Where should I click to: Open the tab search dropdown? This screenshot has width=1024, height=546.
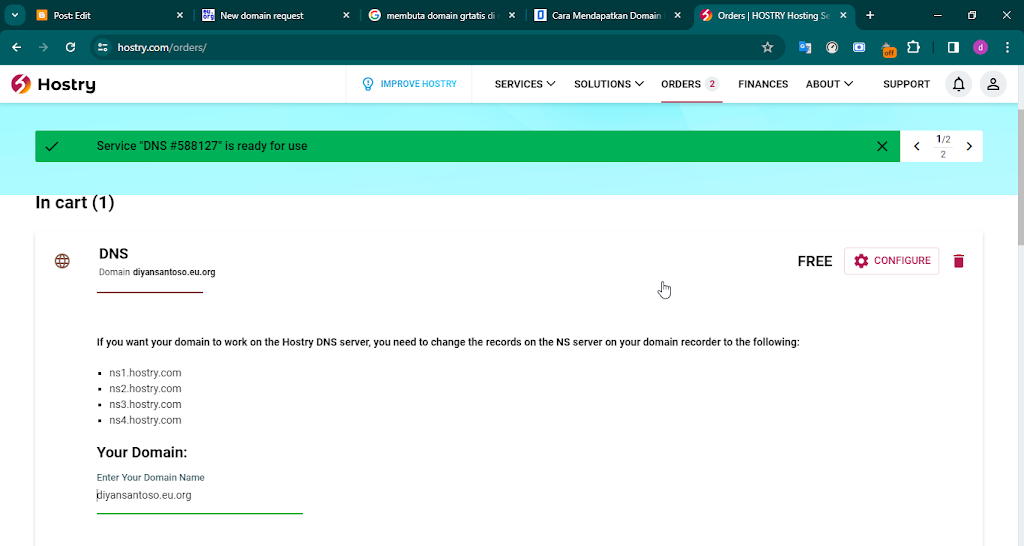14,15
